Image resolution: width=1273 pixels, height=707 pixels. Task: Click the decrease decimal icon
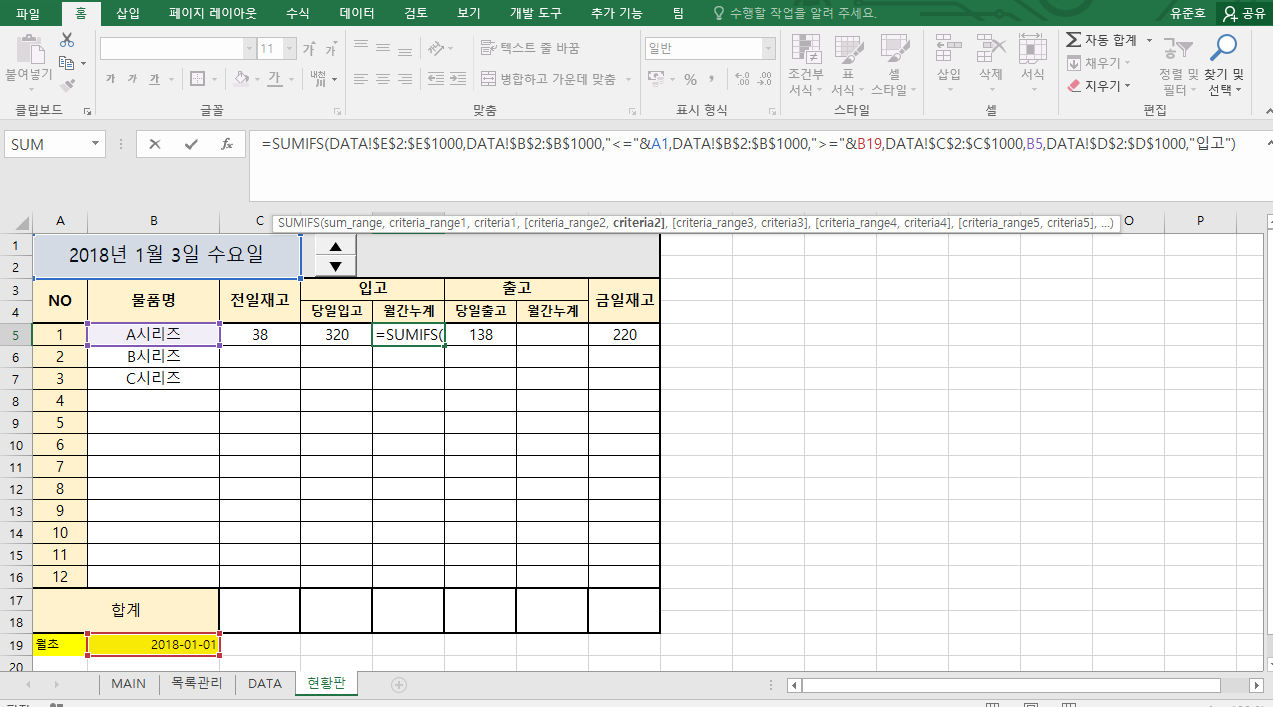764,79
